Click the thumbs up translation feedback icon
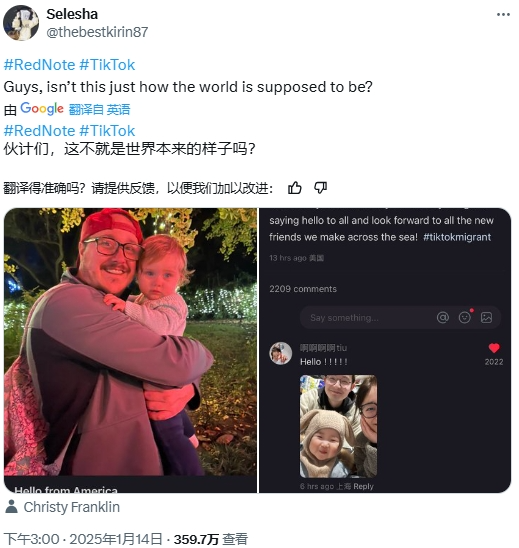 pyautogui.click(x=294, y=188)
